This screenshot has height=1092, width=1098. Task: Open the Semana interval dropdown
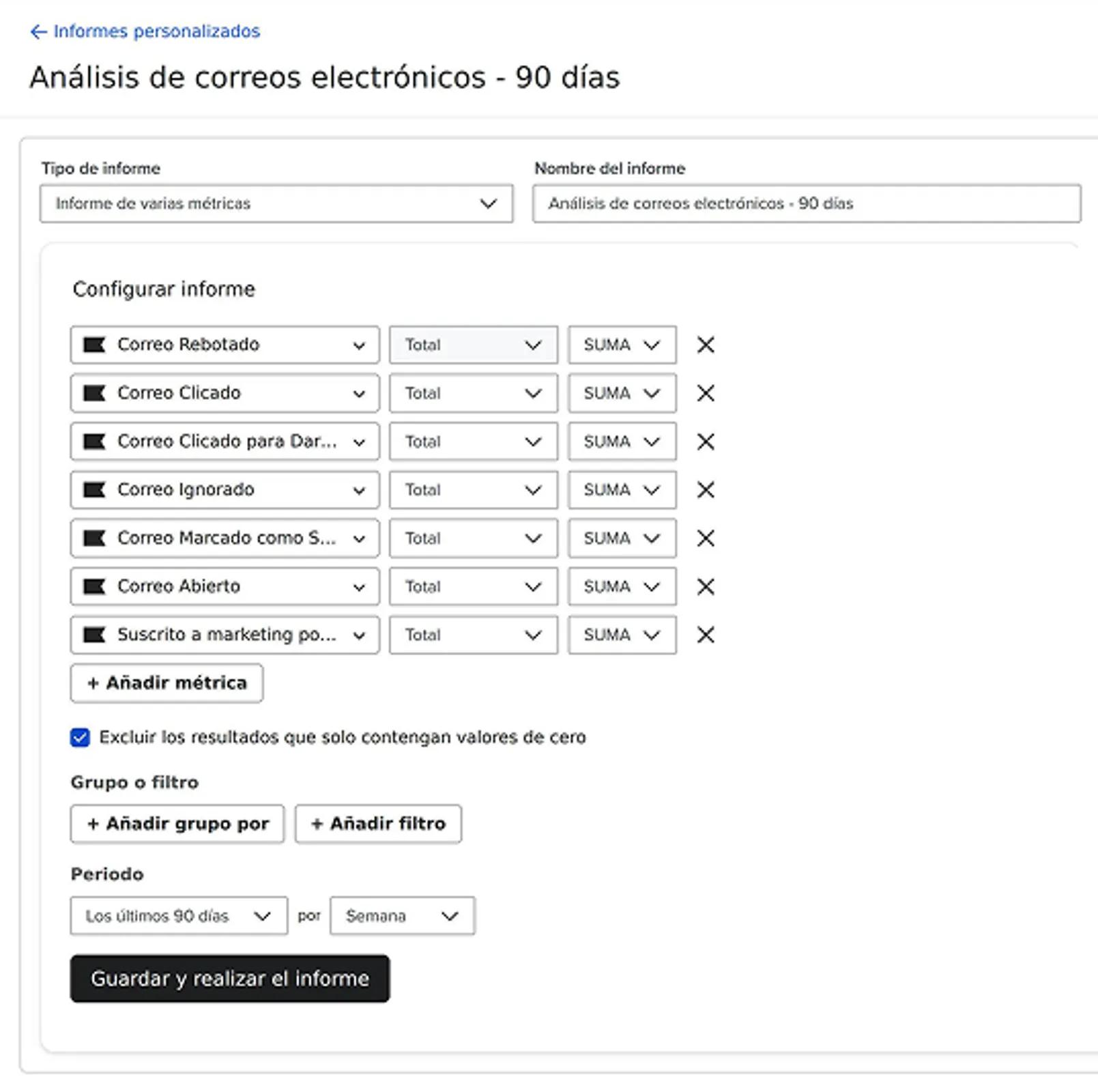coord(403,916)
